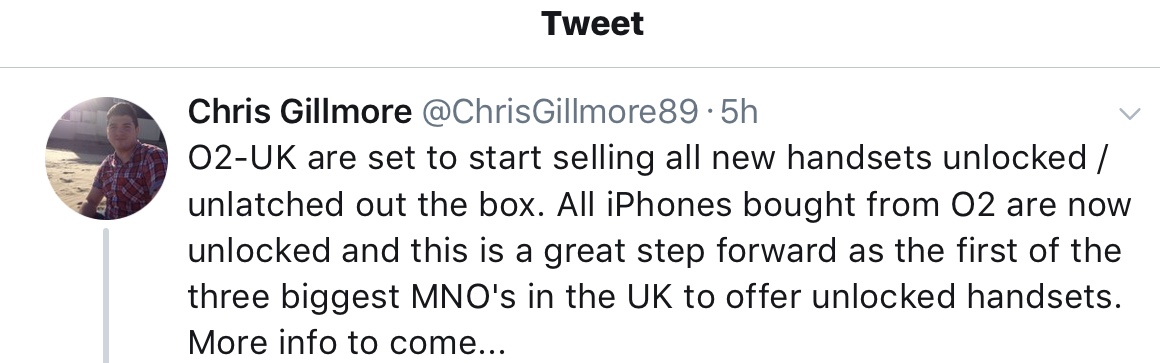Tap the line beginning 'unlatched out the box'
The width and height of the screenshot is (1160, 363).
point(660,205)
